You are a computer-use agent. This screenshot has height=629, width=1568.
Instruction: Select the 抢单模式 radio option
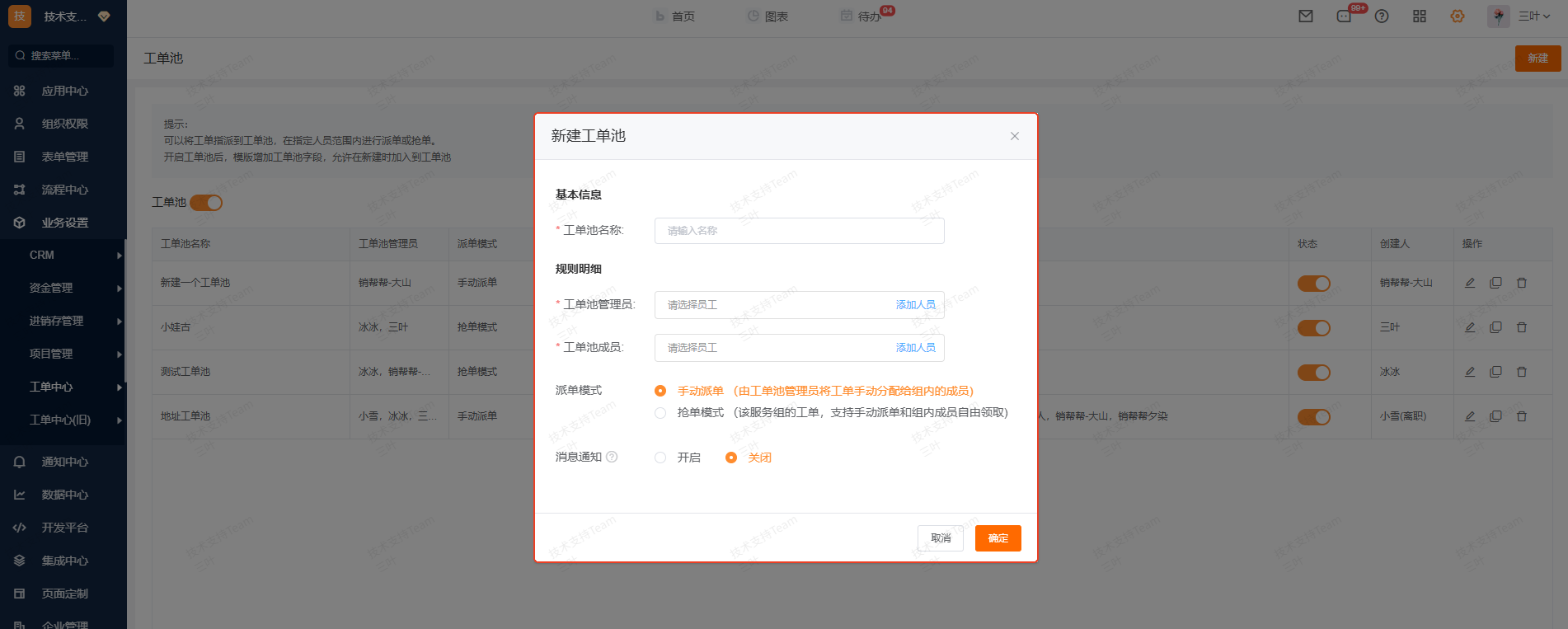tap(660, 413)
